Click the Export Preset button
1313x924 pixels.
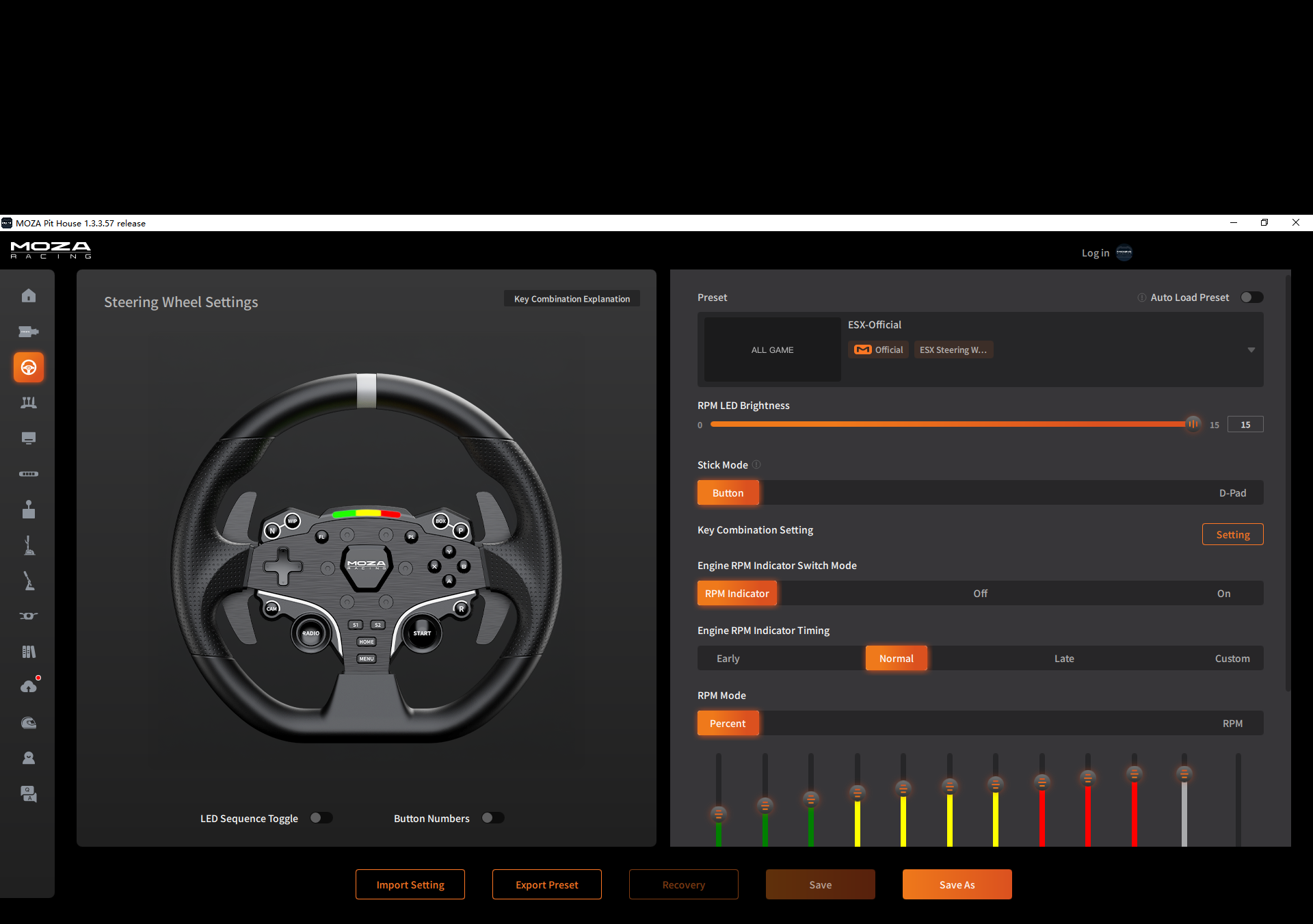546,884
